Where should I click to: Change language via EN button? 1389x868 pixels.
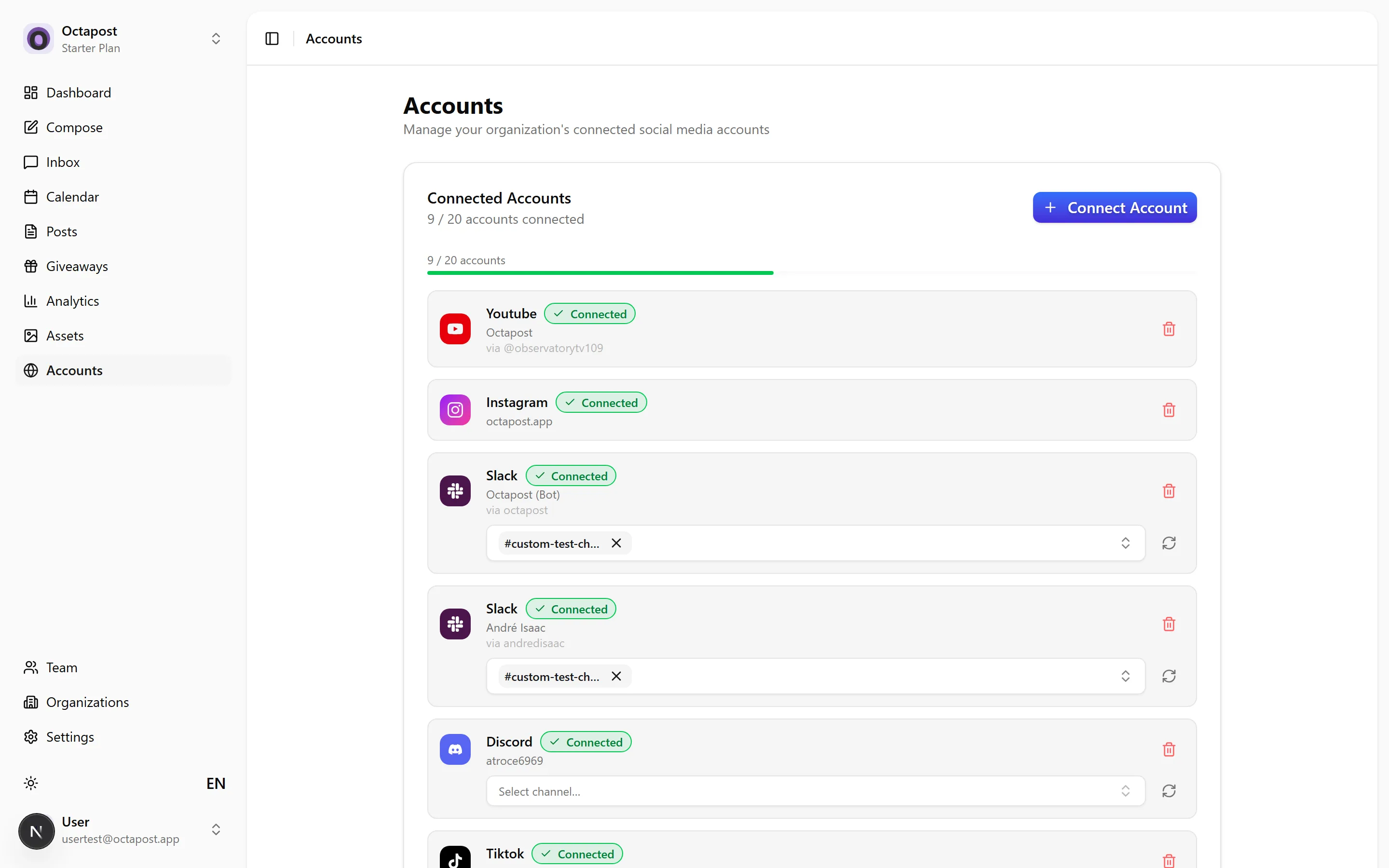[216, 783]
